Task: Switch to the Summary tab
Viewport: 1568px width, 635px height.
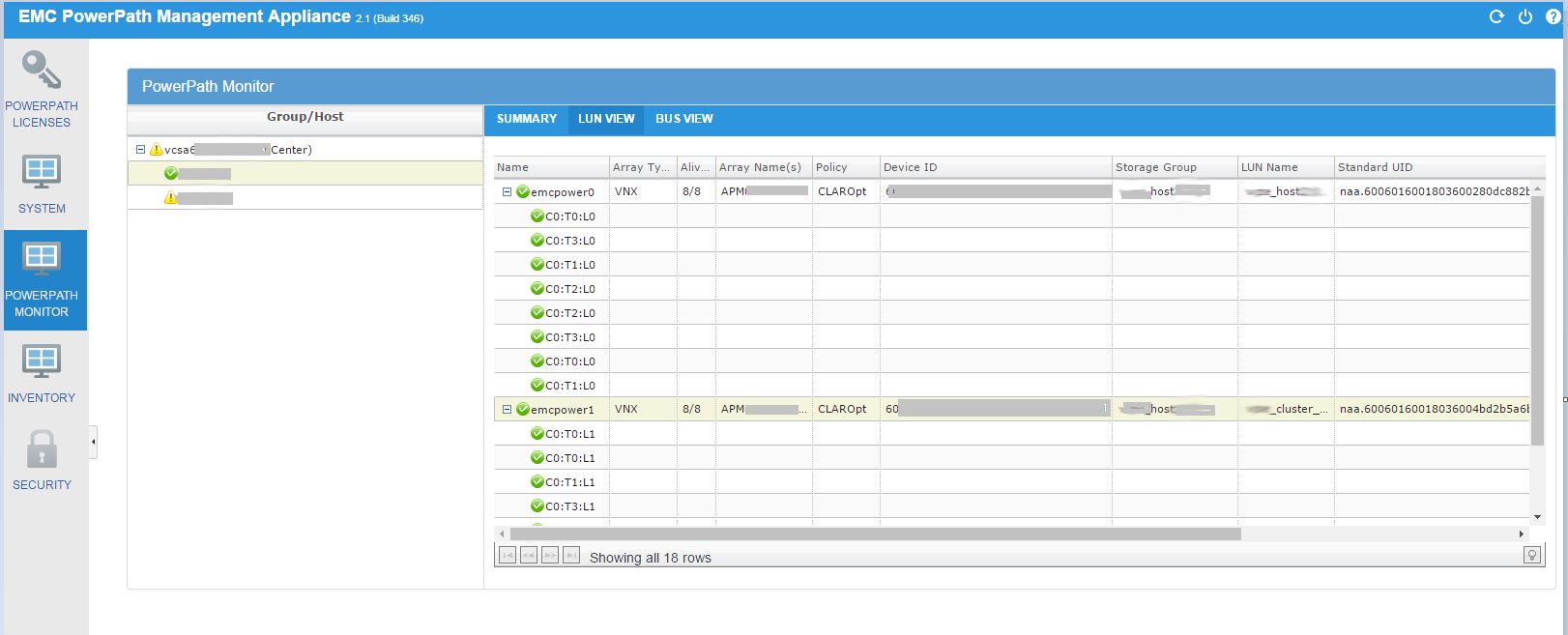Action: [527, 119]
